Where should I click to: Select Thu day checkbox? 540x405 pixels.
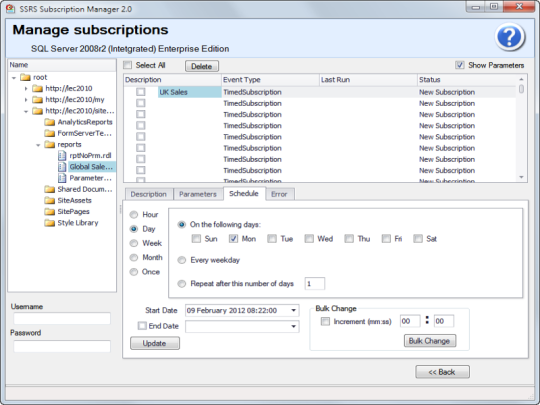[x=349, y=239]
